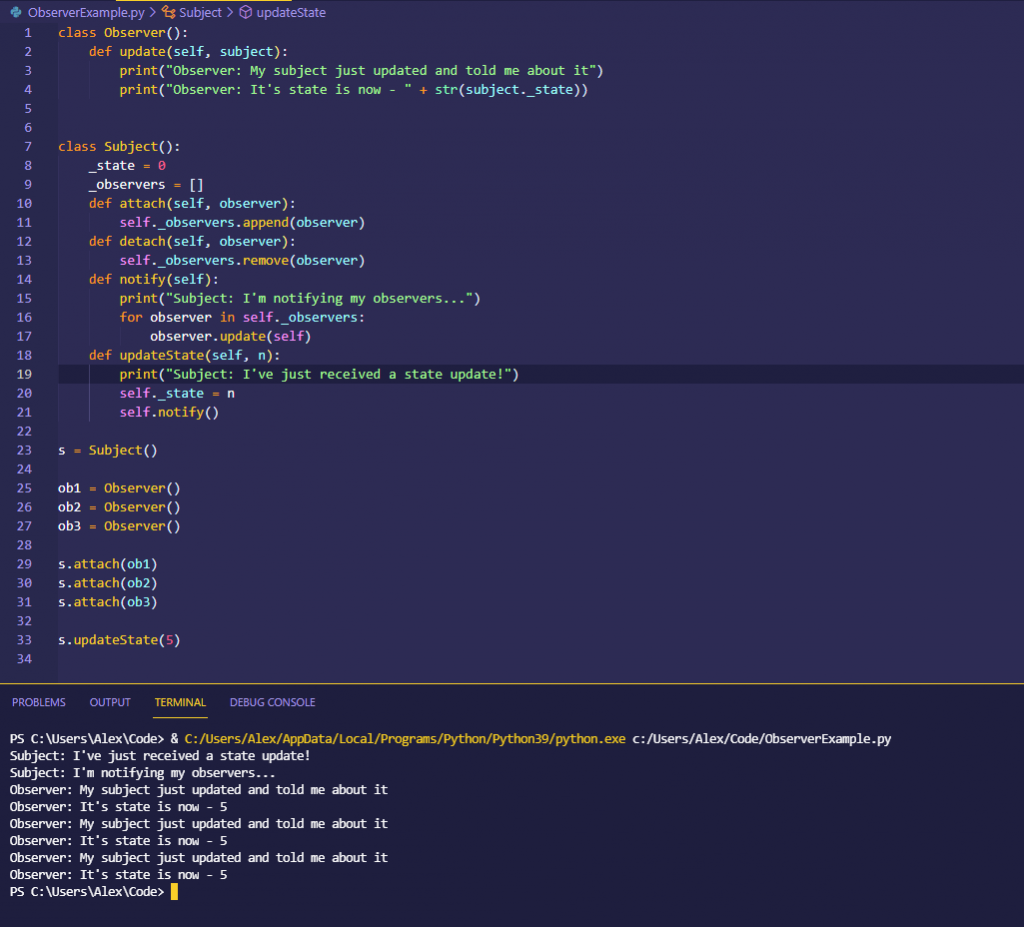Switch to the PROBLEMS panel tab

(x=39, y=702)
